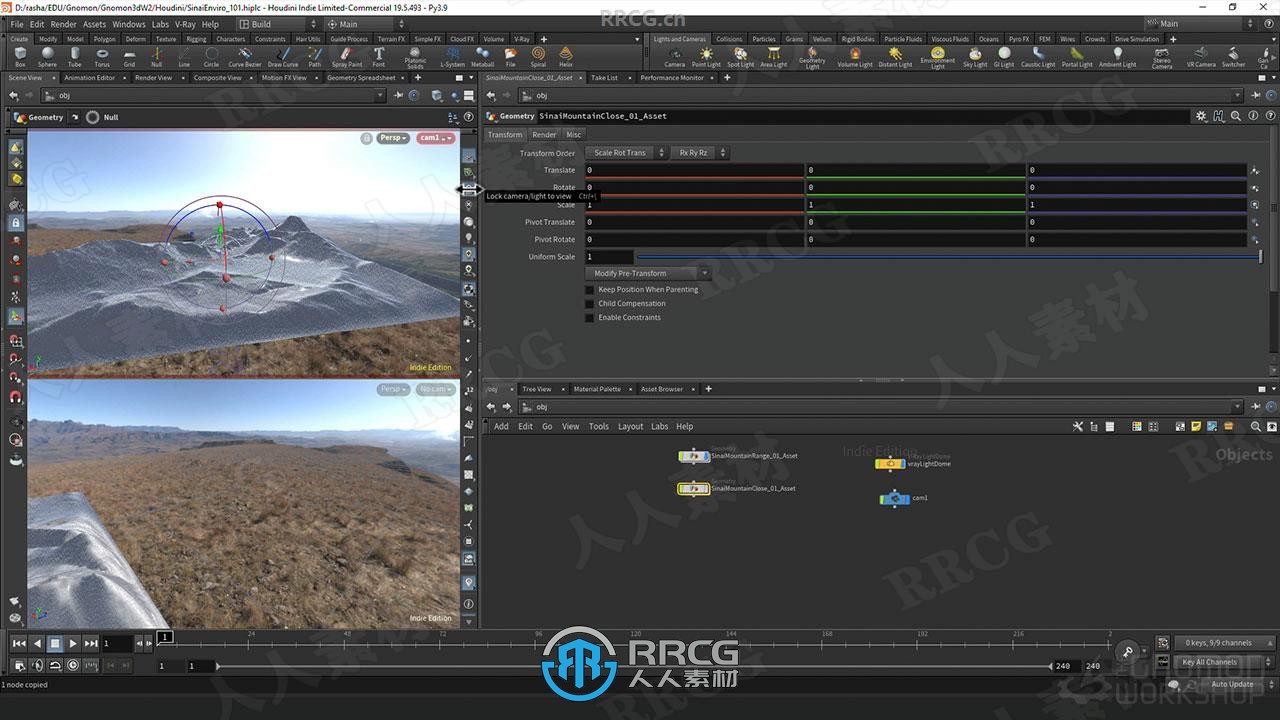Open the File menu

[17, 24]
